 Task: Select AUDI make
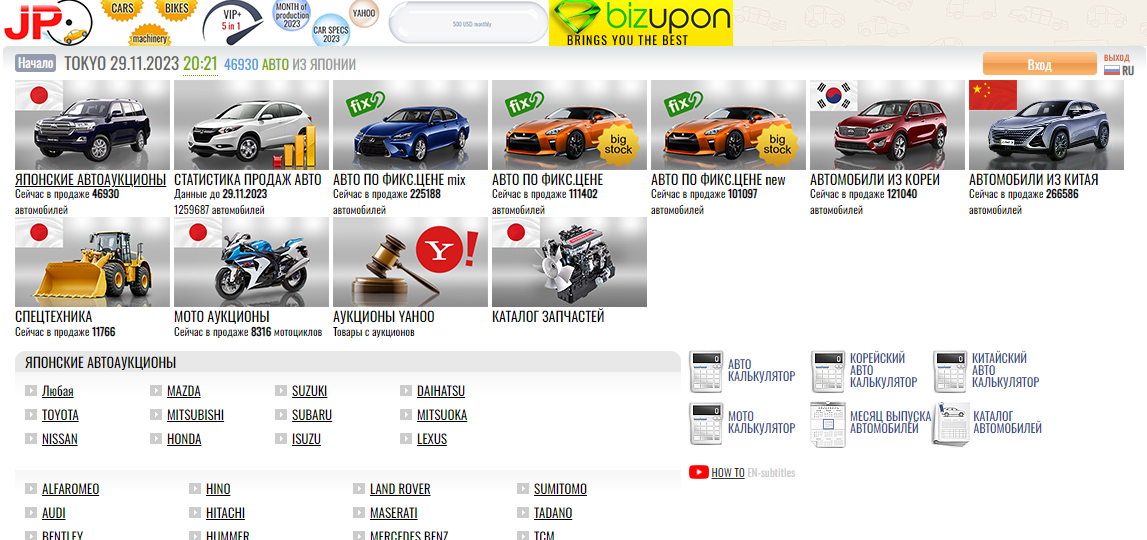pos(53,513)
